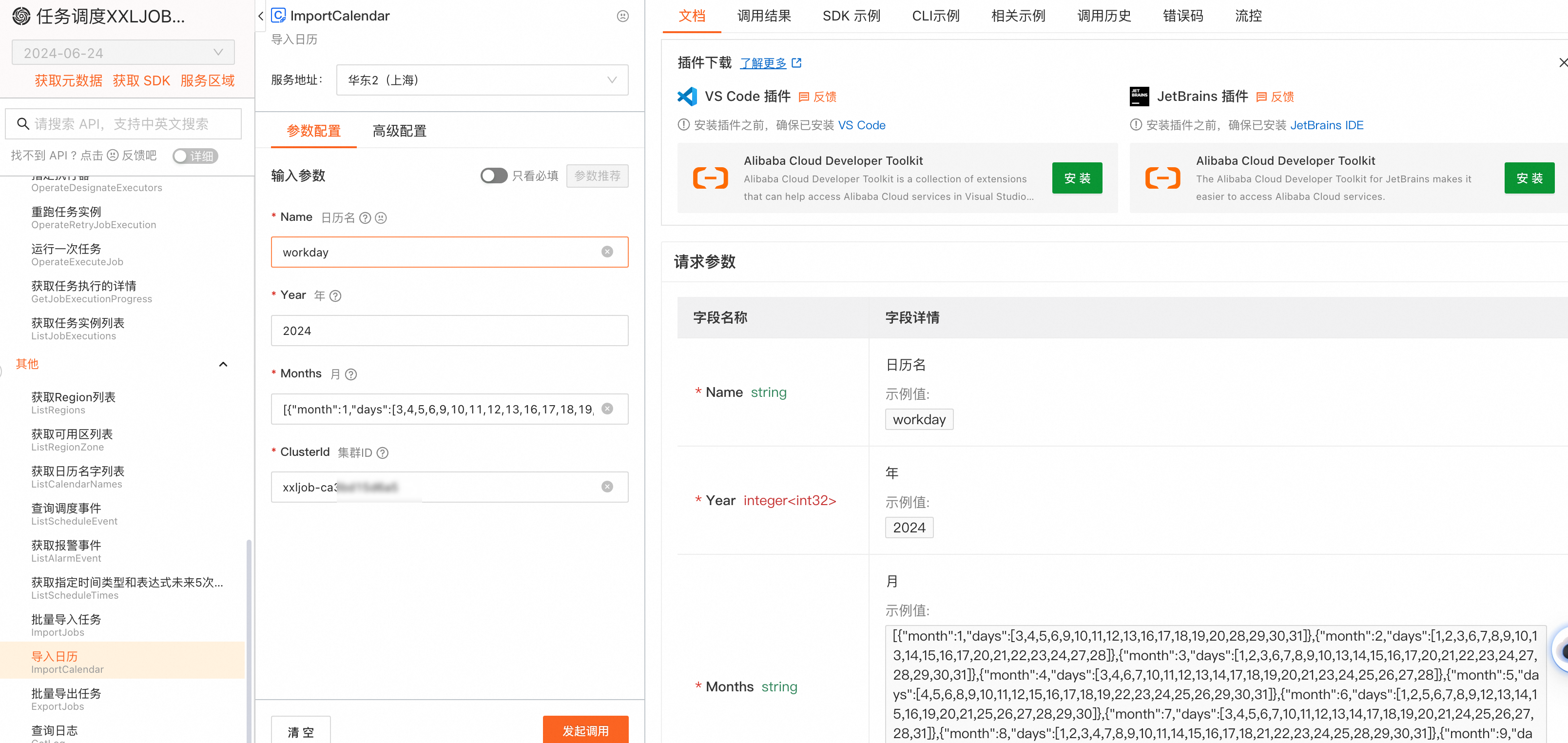This screenshot has height=743, width=1568.
Task: Toggle the 详细 switch in the sidebar
Action: point(194,156)
